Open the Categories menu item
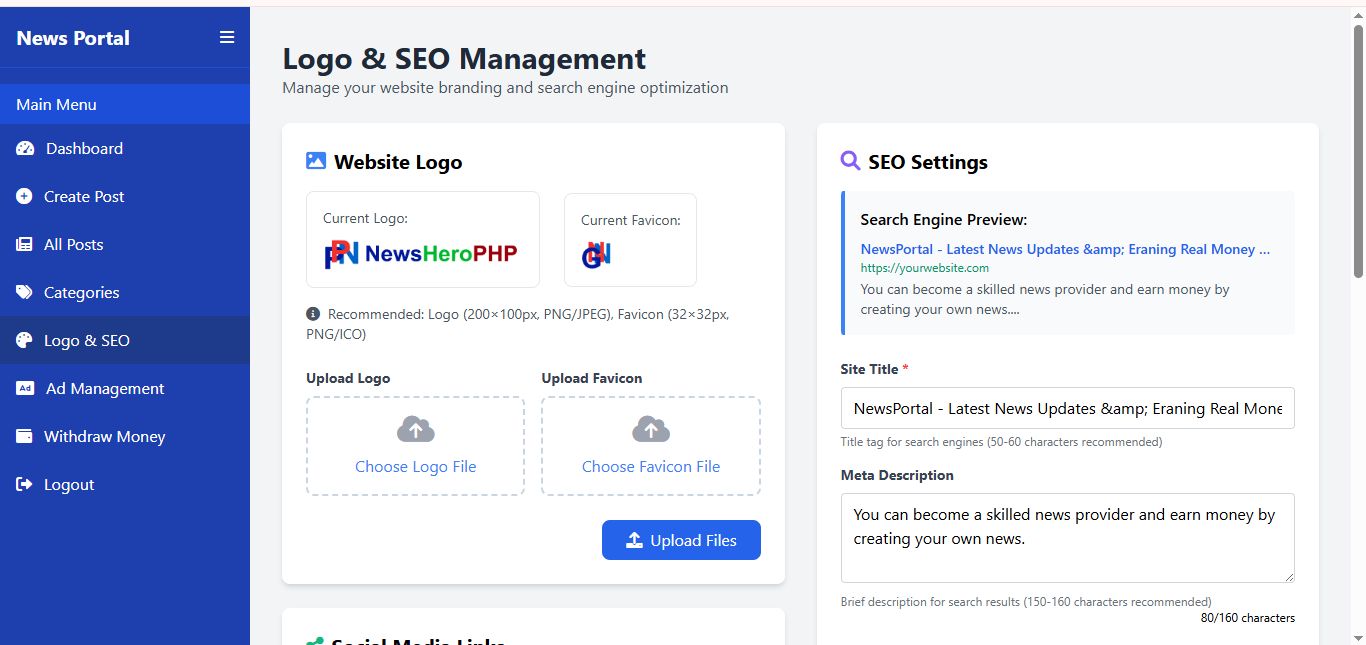The width and height of the screenshot is (1366, 645). (x=81, y=293)
